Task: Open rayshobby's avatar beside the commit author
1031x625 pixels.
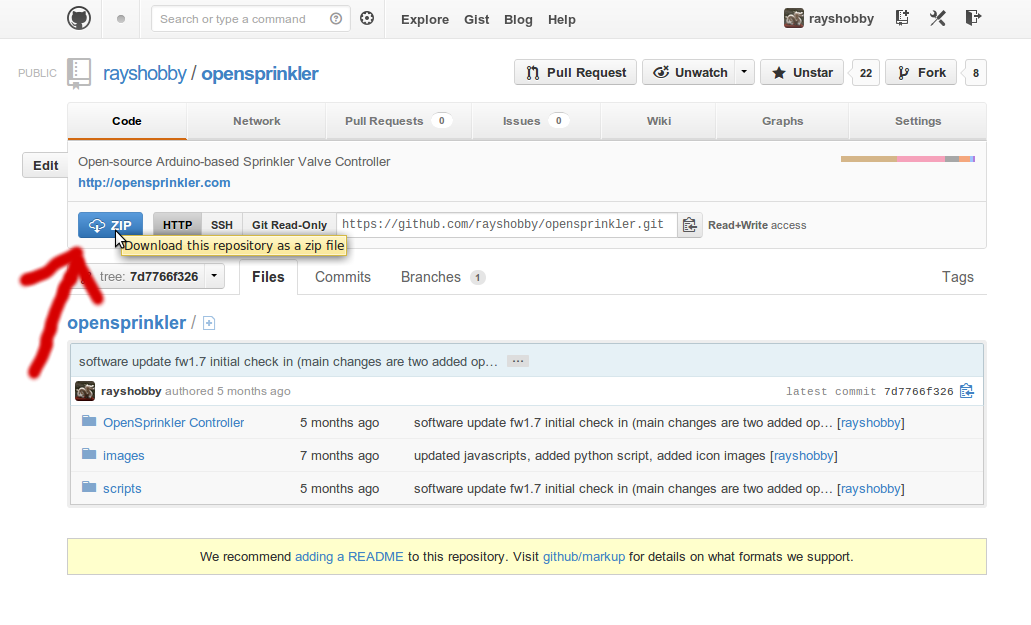Action: [85, 391]
